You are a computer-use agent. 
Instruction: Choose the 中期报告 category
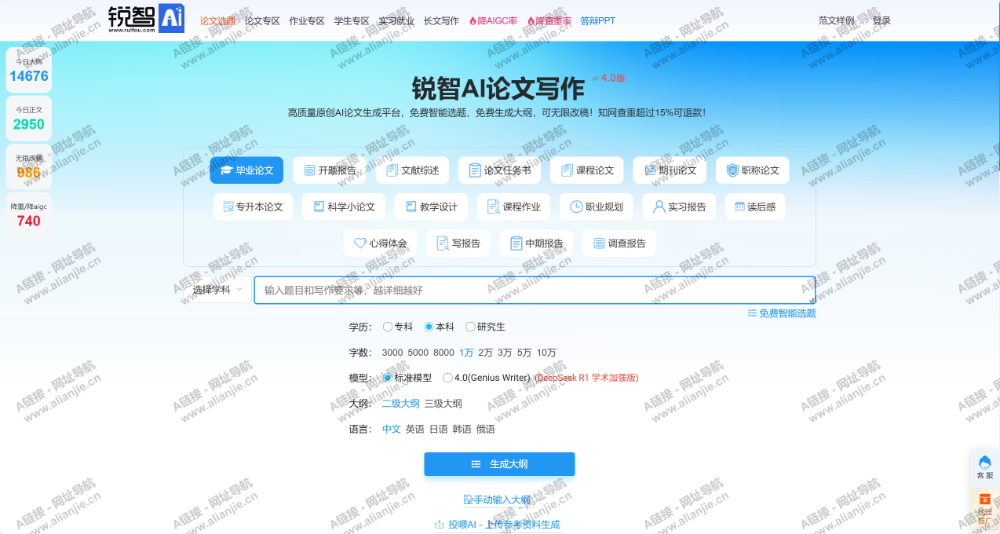[x=536, y=243]
